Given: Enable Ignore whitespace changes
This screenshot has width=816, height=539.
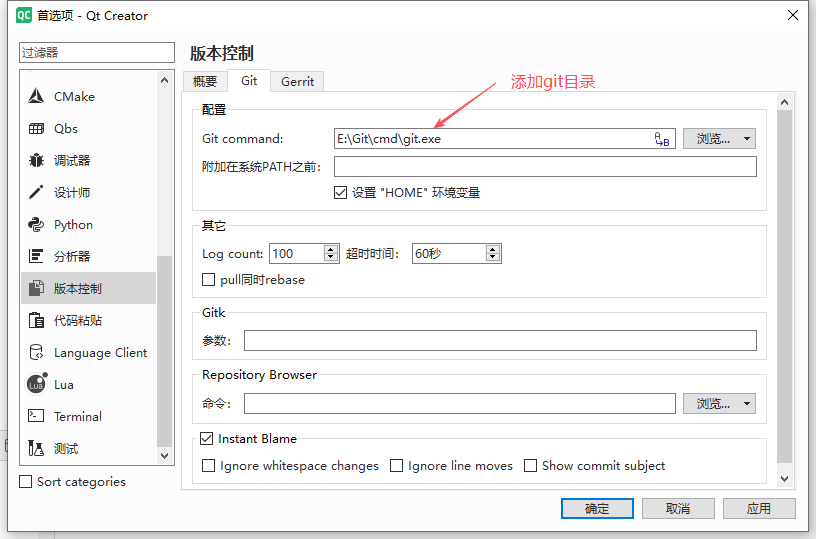Looking at the screenshot, I should point(208,466).
